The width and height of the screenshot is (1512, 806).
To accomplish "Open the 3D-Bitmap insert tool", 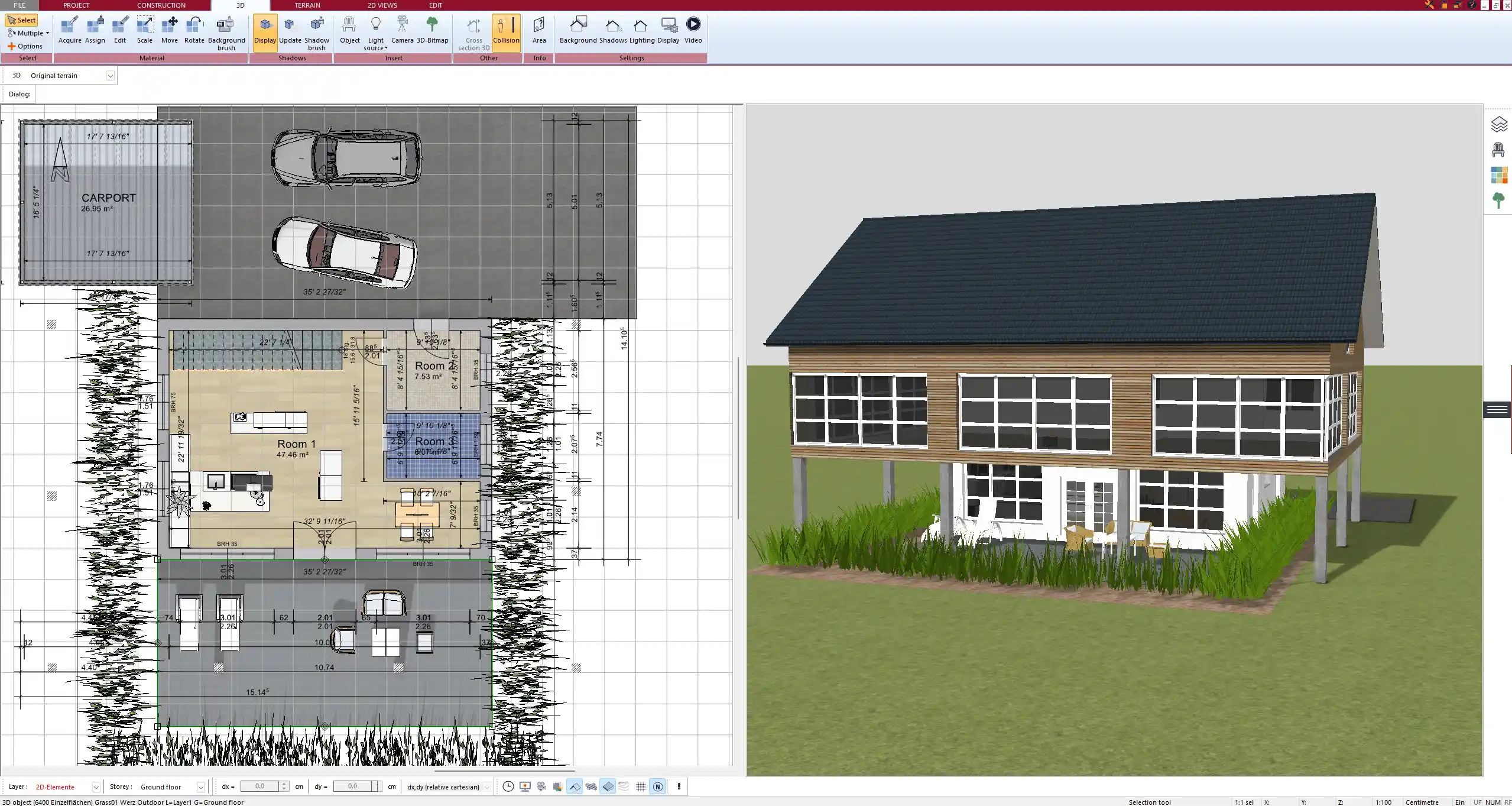I will click(x=432, y=30).
